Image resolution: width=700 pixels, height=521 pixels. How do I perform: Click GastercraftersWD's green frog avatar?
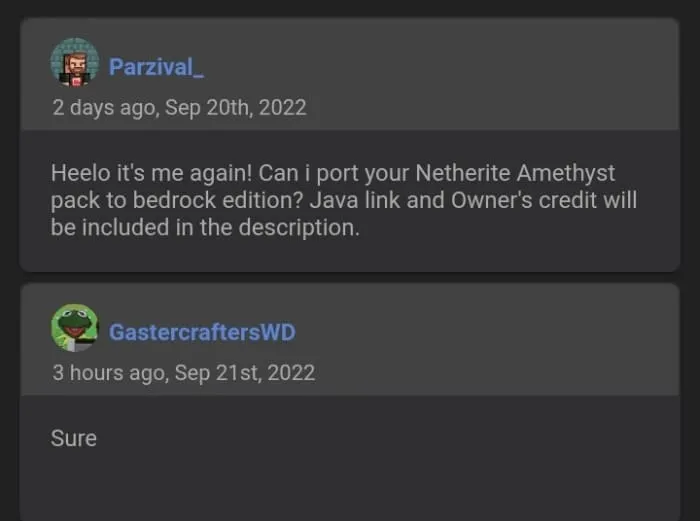coord(75,328)
